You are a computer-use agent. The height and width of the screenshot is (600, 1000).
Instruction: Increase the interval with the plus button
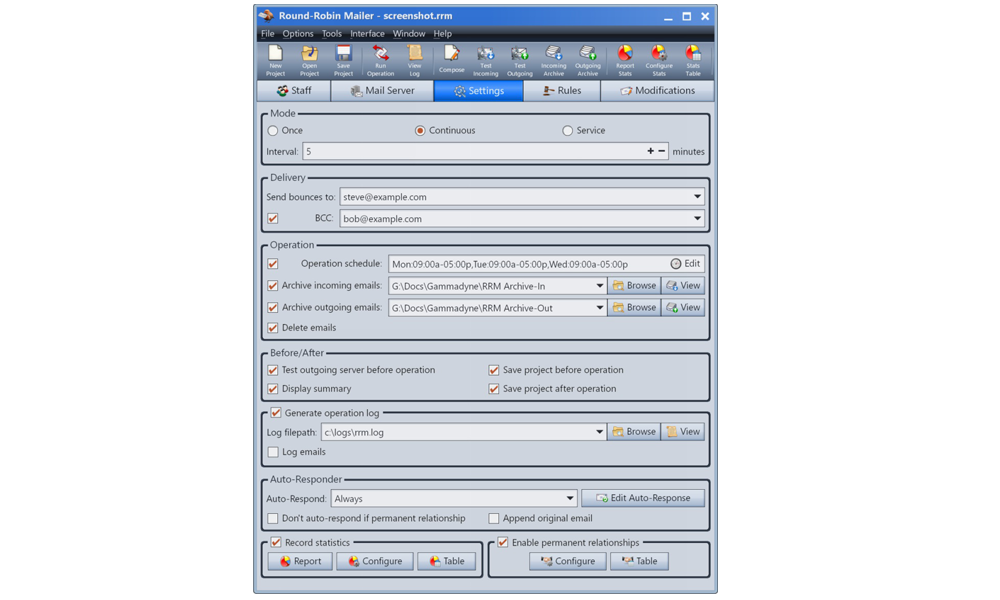(650, 152)
